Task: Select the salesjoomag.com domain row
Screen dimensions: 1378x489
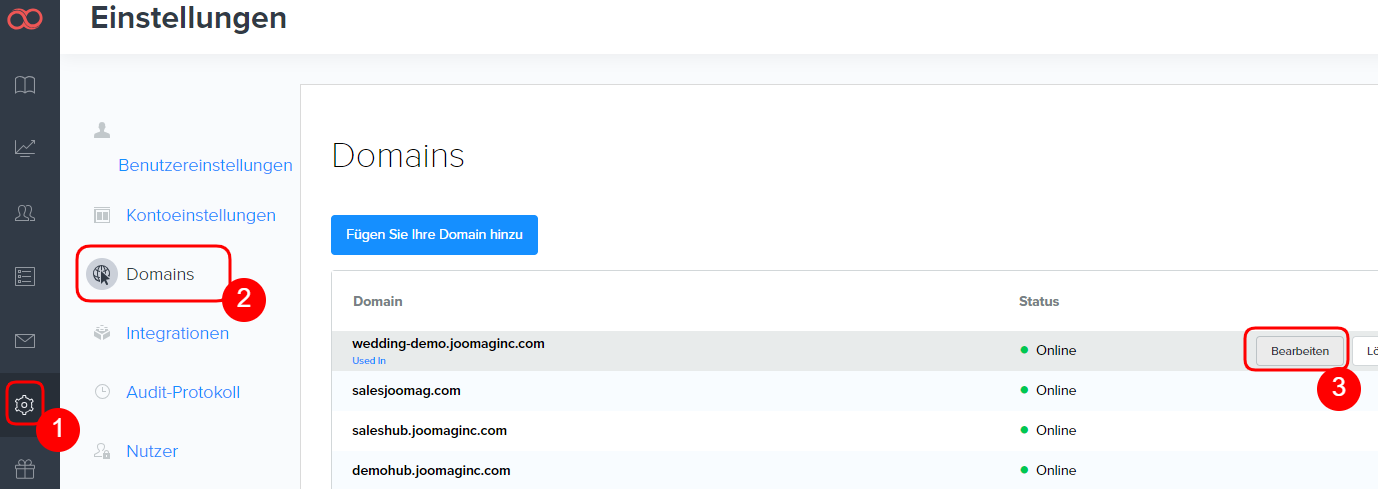Action: point(406,390)
